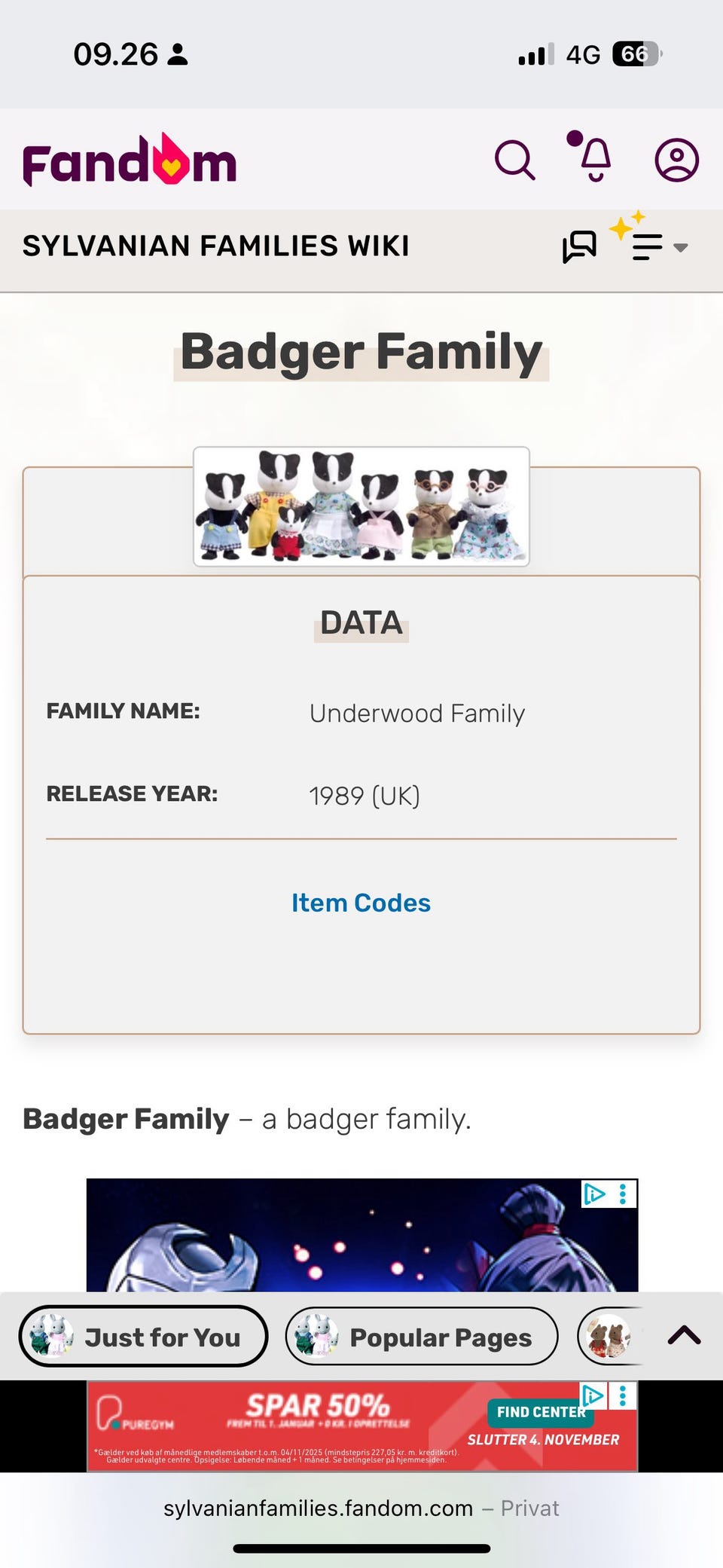Open the three-dot menu on upper ad
Image resolution: width=723 pixels, height=1568 pixels.
pyautogui.click(x=623, y=1194)
